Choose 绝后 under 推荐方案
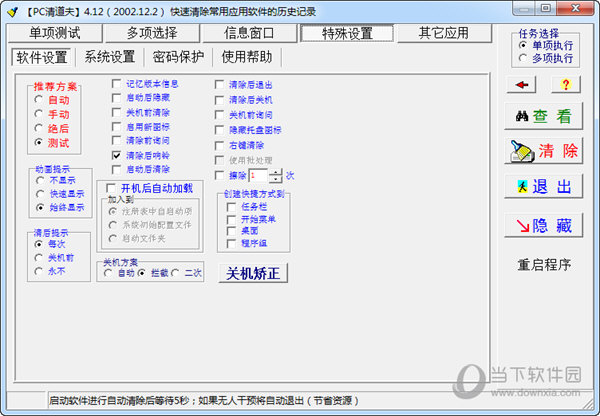 (52, 128)
